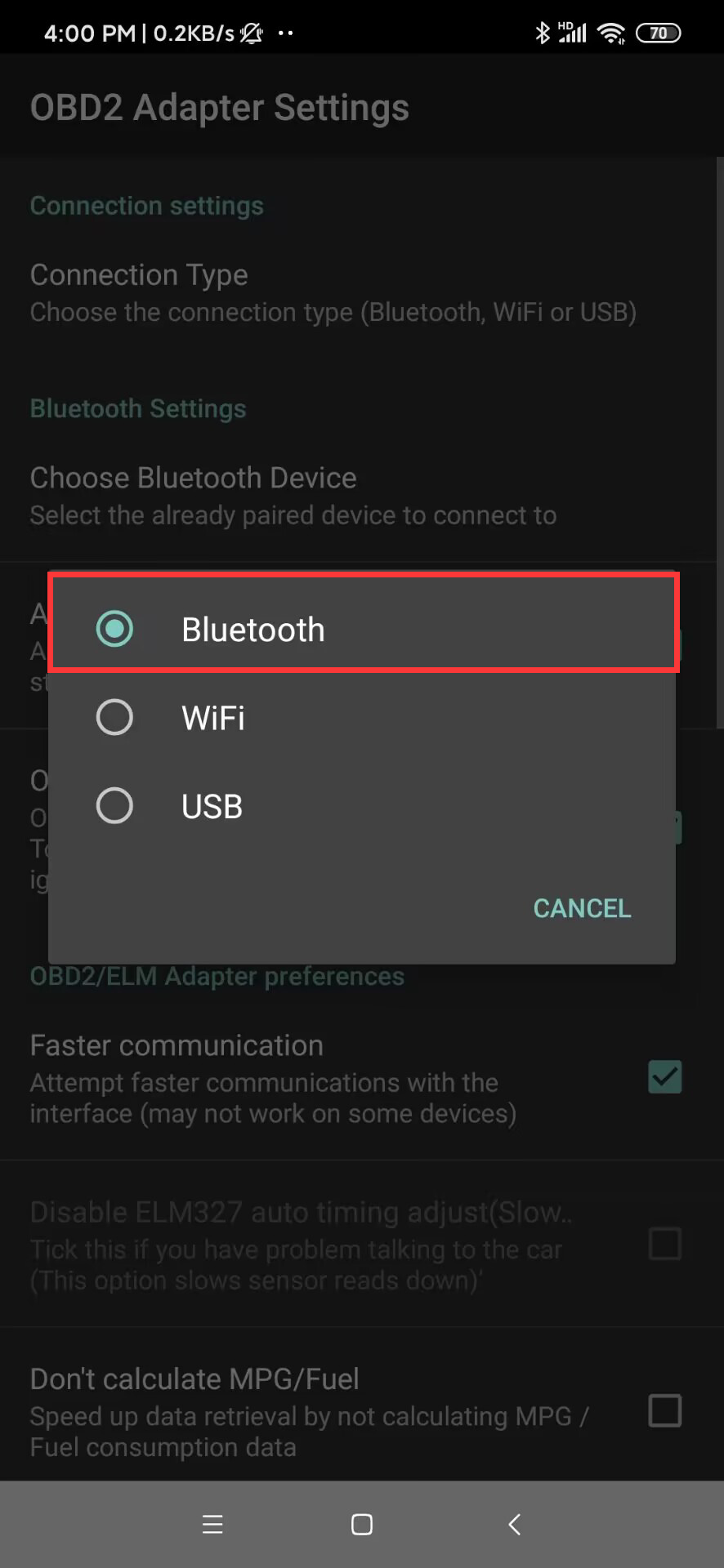Click the settings list scrollbar

click(x=719, y=441)
